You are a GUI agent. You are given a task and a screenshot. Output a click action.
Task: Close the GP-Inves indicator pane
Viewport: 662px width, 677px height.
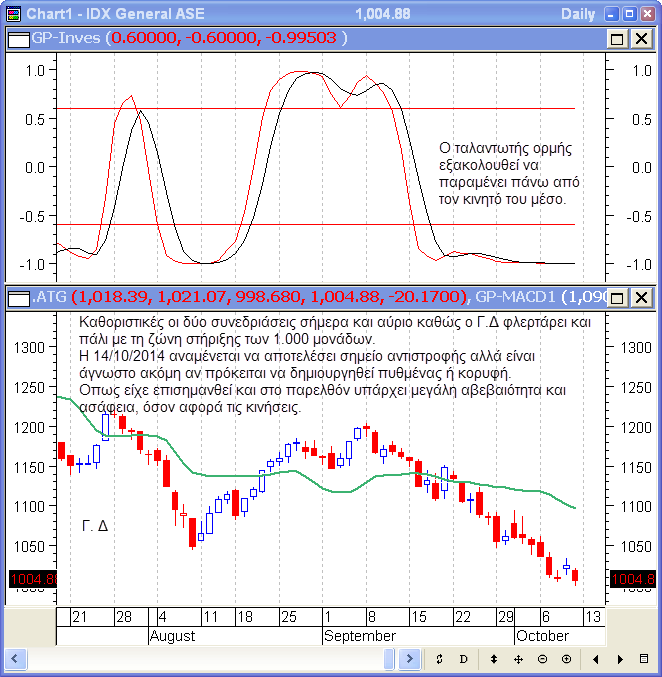641,38
